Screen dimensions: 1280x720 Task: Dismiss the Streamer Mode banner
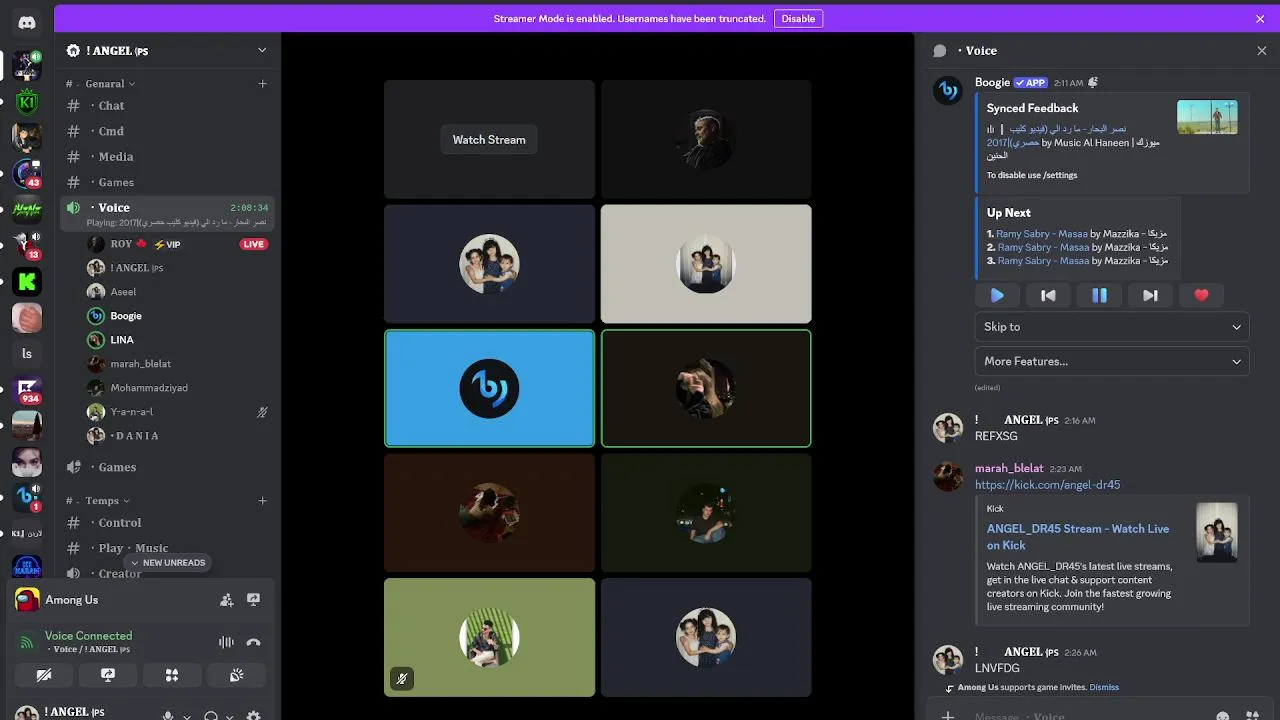1260,18
